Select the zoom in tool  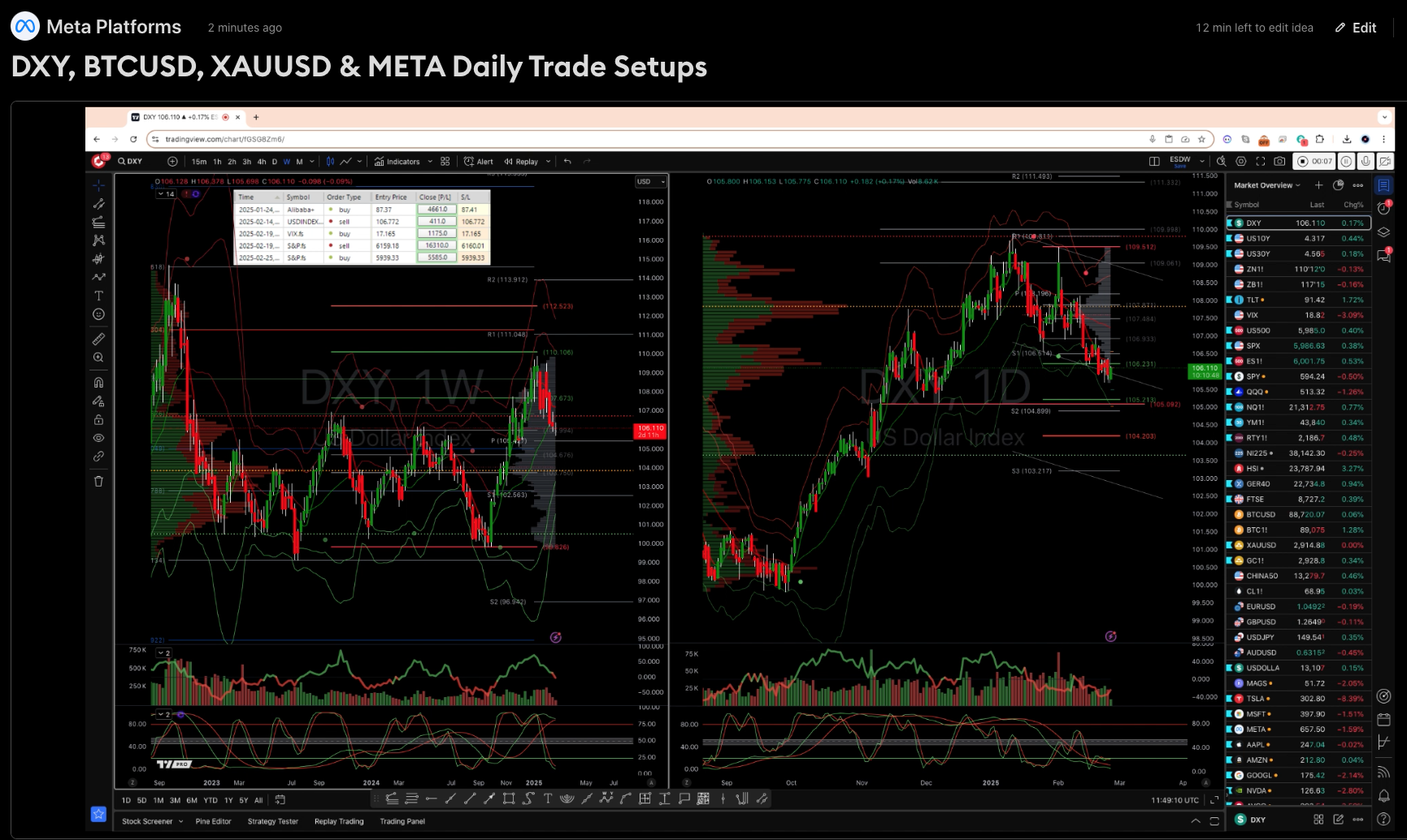[98, 357]
